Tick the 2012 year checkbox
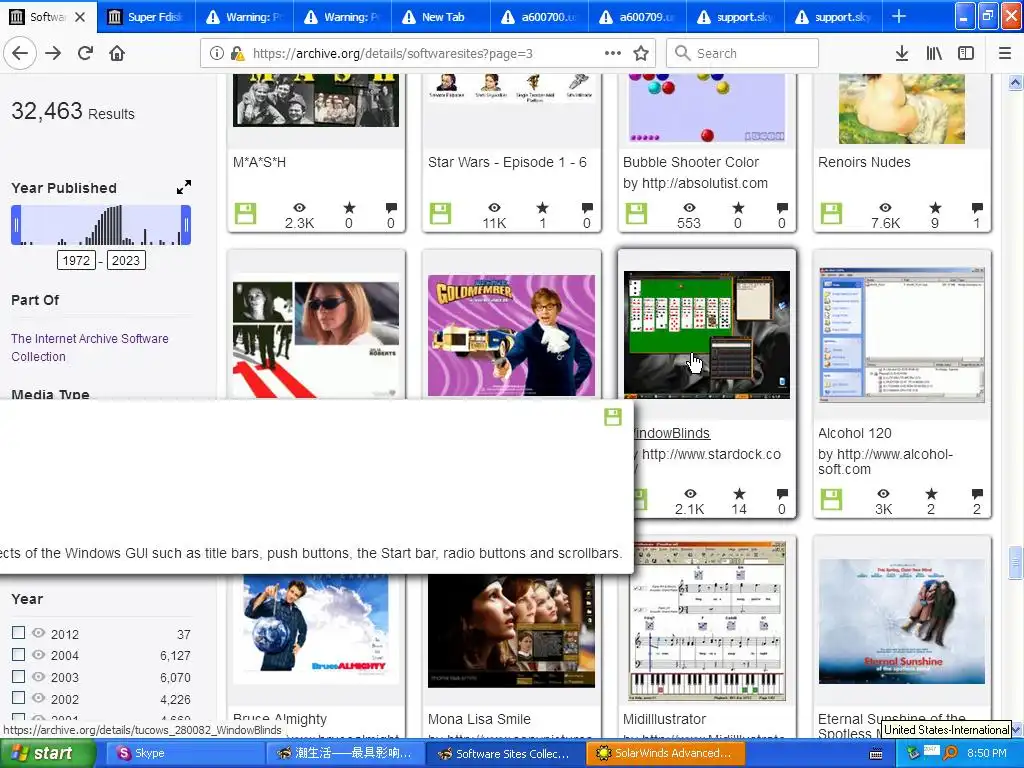Screen dimensions: 1024x768 point(18,632)
